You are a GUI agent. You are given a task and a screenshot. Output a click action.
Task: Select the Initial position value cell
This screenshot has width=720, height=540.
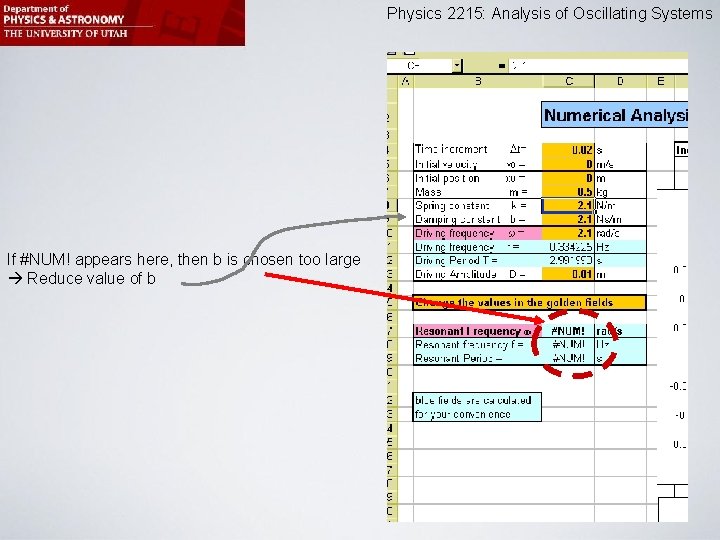pyautogui.click(x=568, y=178)
